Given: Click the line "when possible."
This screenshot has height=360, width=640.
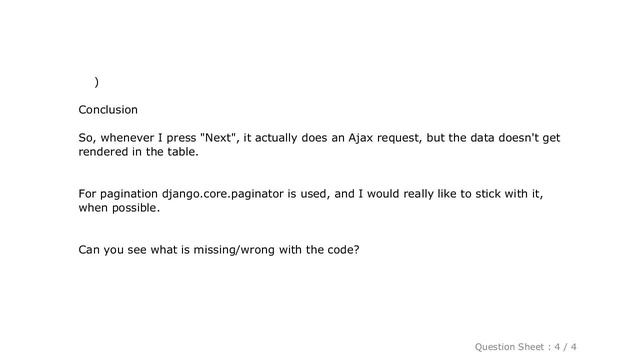Looking at the screenshot, I should [x=119, y=208].
